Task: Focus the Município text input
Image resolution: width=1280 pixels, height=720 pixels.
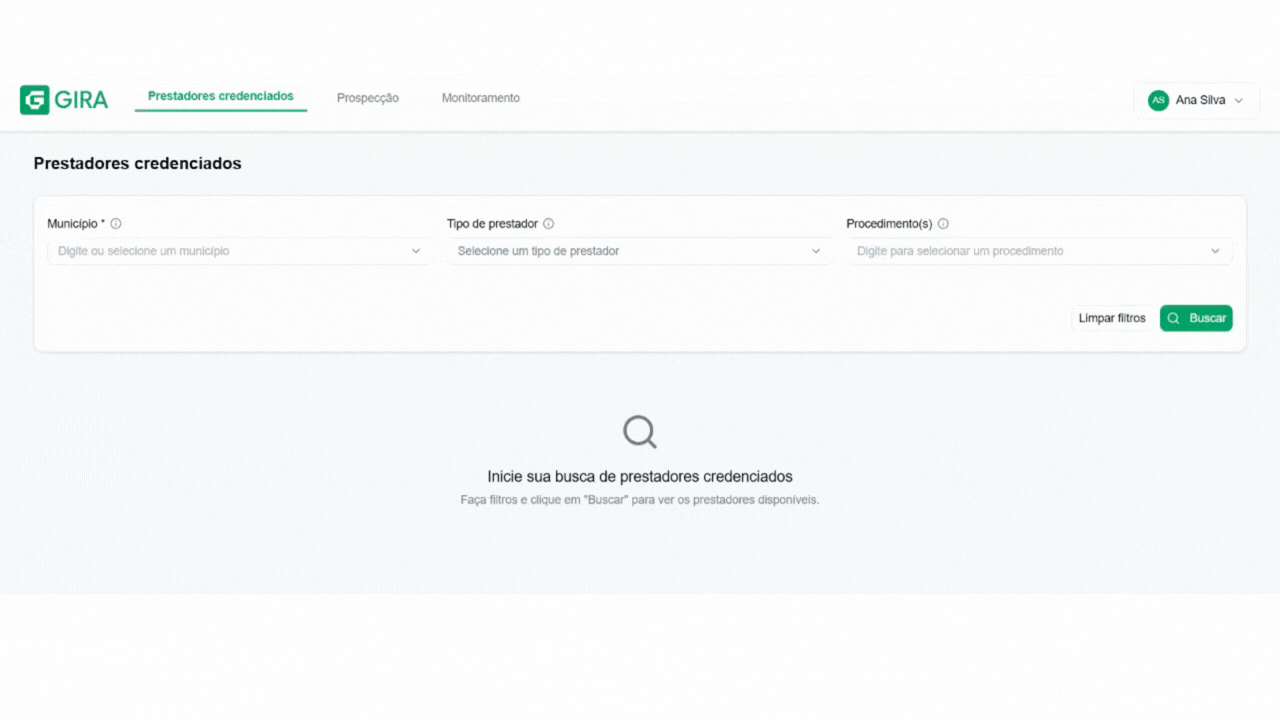Action: [x=230, y=251]
